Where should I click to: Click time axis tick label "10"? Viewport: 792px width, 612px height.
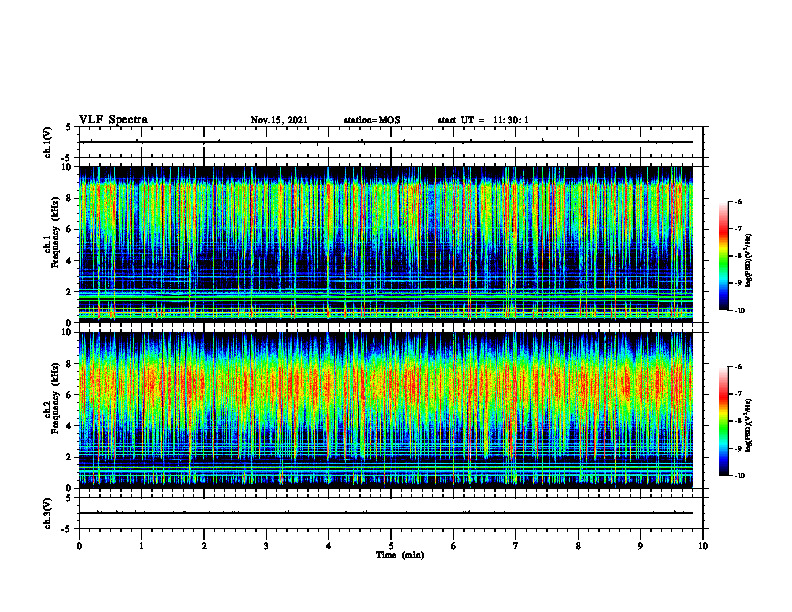point(703,546)
